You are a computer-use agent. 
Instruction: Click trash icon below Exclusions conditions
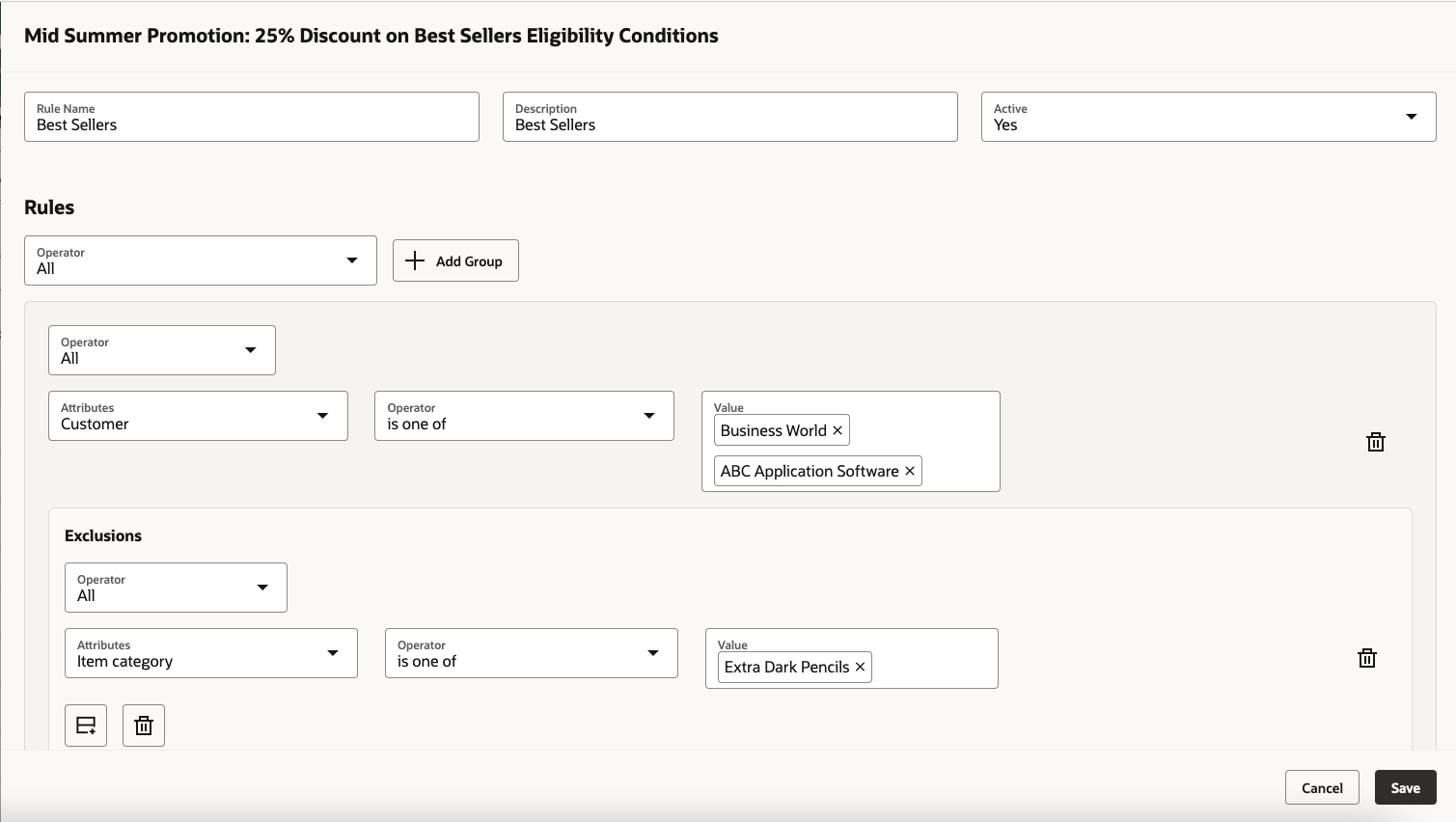coord(144,726)
